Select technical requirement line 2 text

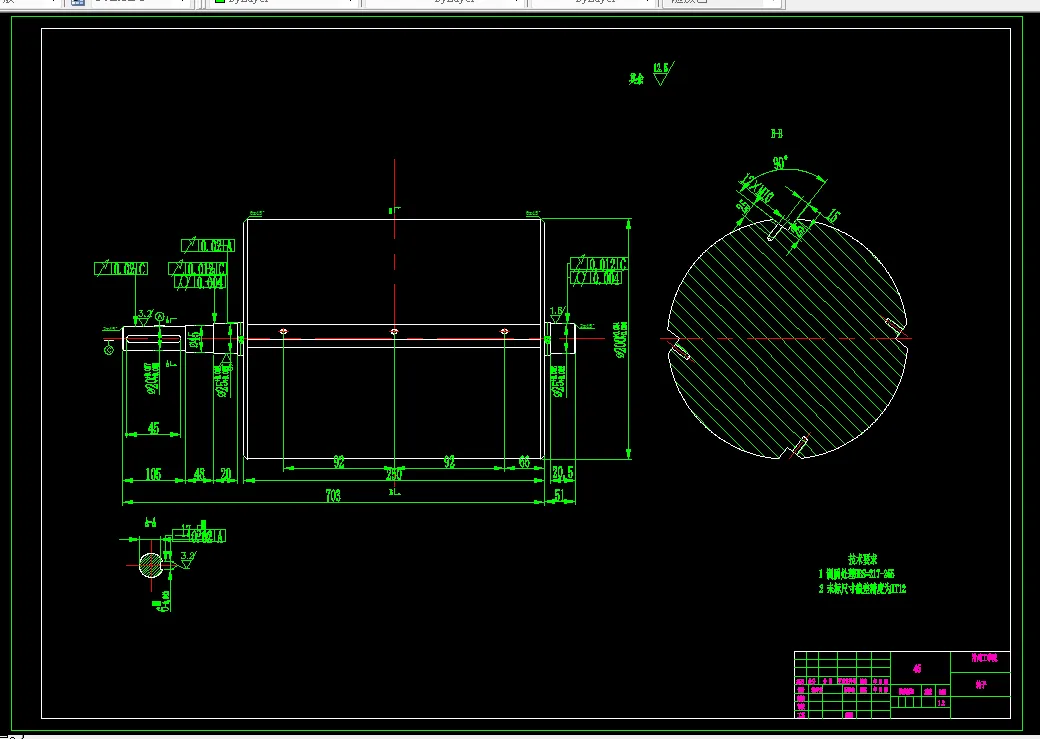(x=862, y=588)
